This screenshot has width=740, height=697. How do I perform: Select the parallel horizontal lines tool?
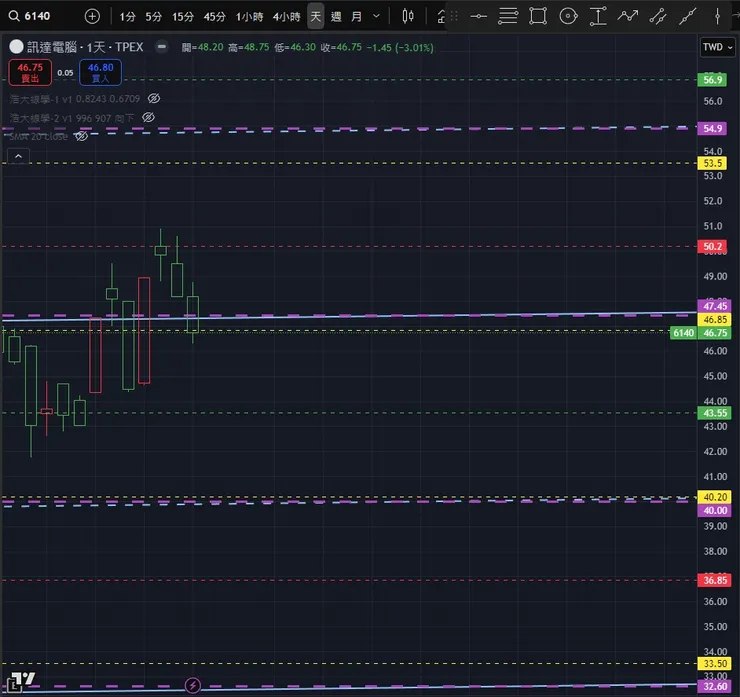click(508, 17)
